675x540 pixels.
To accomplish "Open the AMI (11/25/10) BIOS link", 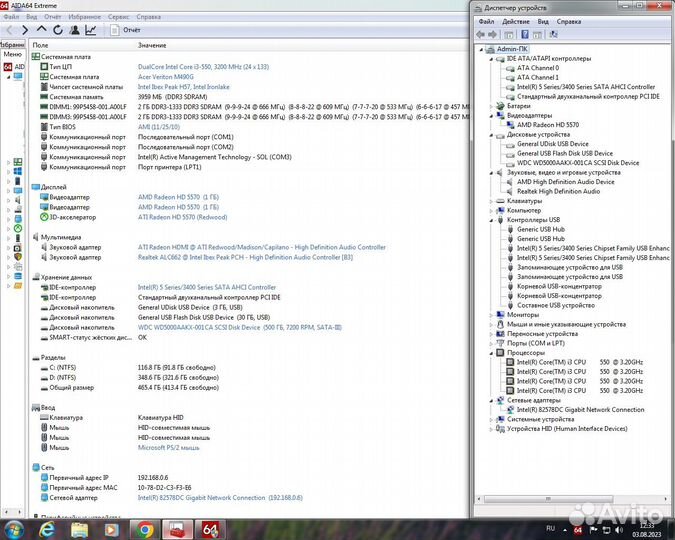I will 159,127.
